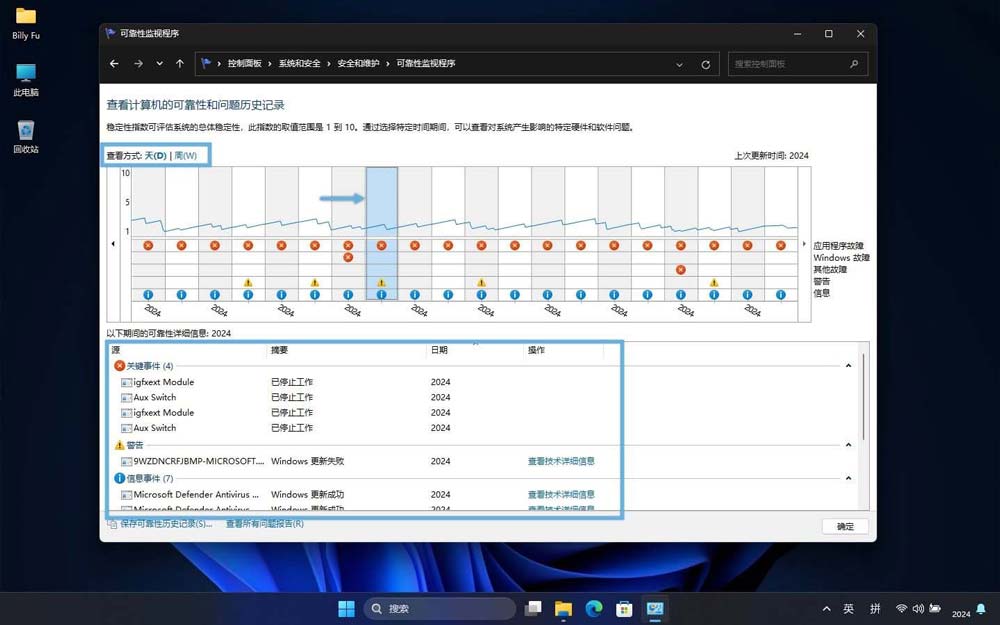This screenshot has height=625, width=1000.
Task: Open File Explorer from the taskbar
Action: tap(563, 608)
